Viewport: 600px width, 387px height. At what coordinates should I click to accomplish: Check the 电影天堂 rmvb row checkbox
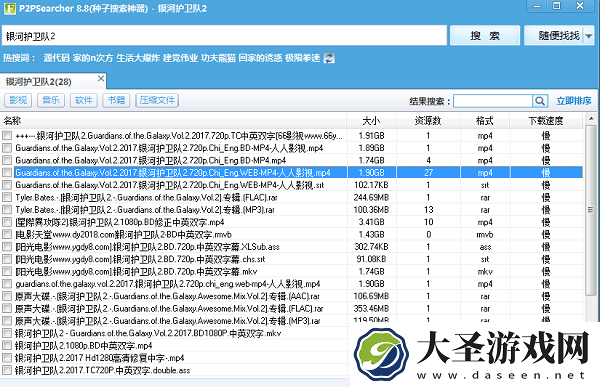pyautogui.click(x=7, y=234)
